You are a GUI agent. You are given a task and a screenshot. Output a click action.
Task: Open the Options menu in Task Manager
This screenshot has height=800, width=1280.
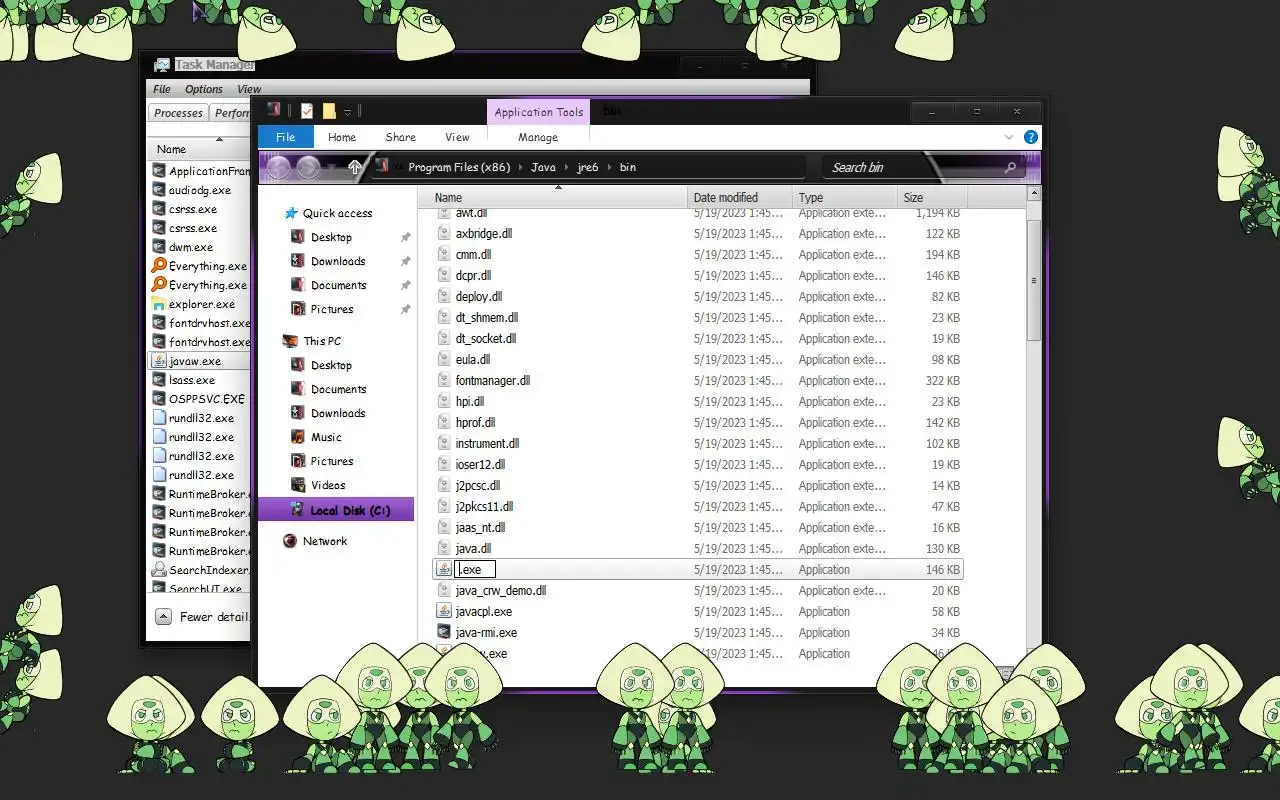[204, 89]
